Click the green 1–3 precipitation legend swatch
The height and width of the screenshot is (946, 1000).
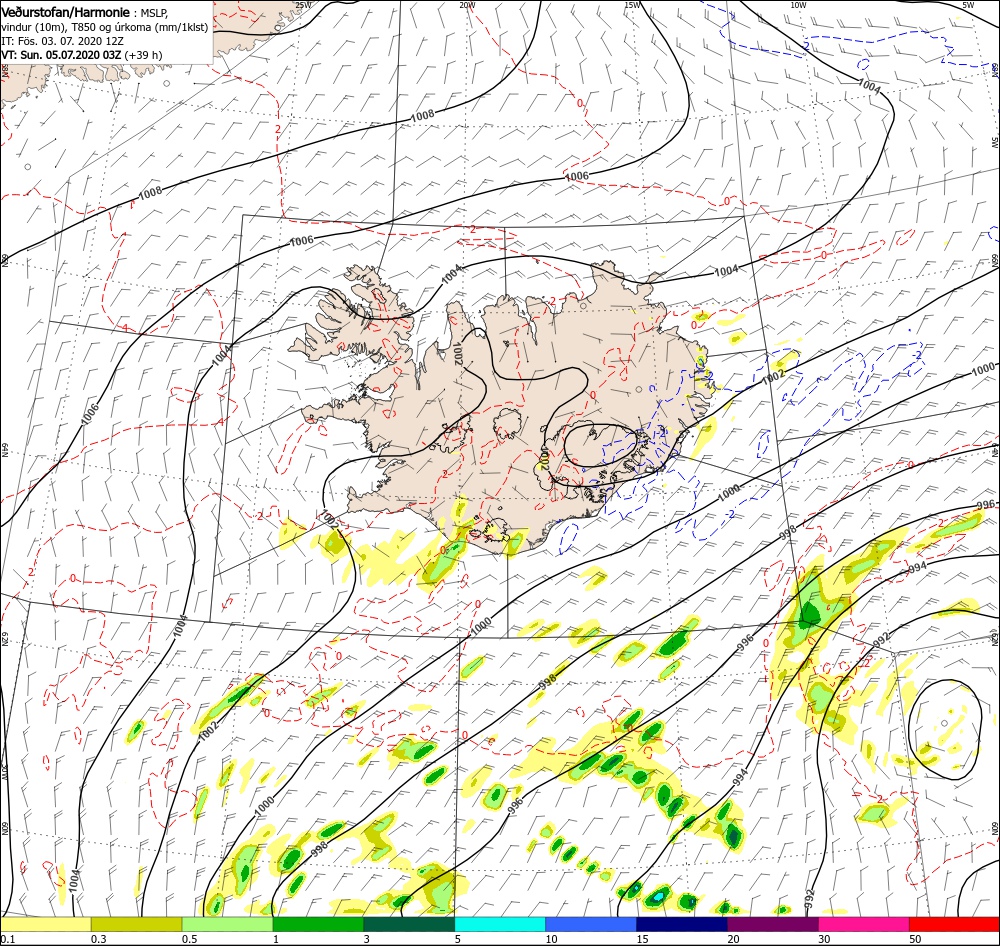click(x=318, y=924)
